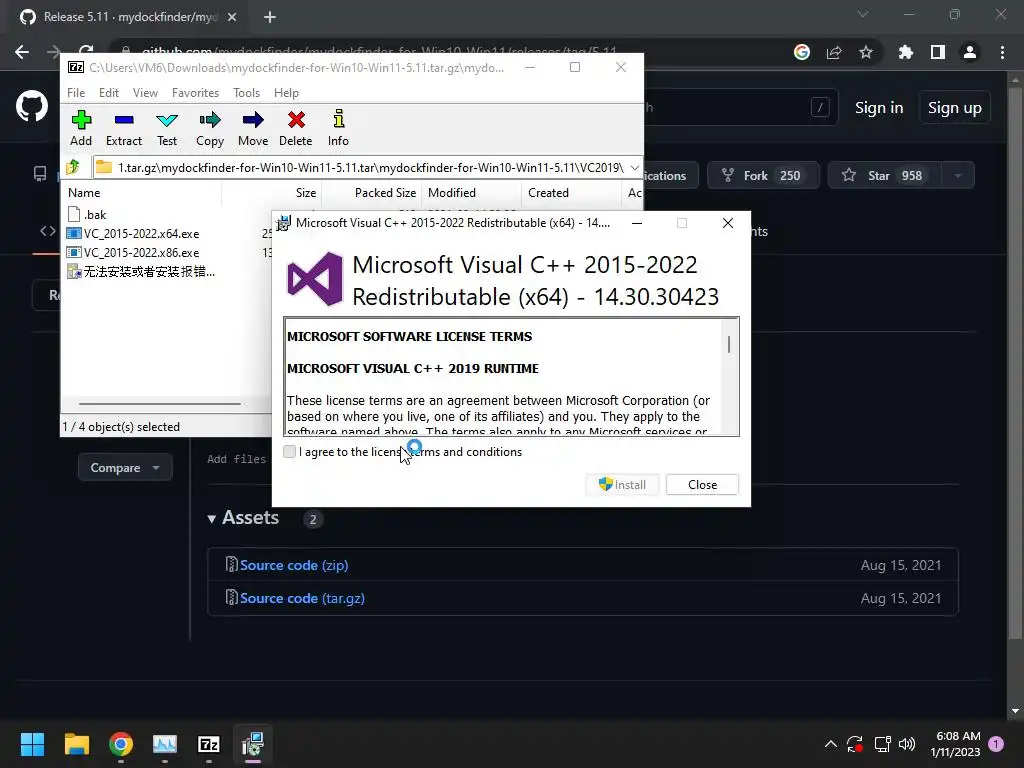Screen dimensions: 1024x768
Task: Click Sign up on GitHub
Action: (x=954, y=108)
